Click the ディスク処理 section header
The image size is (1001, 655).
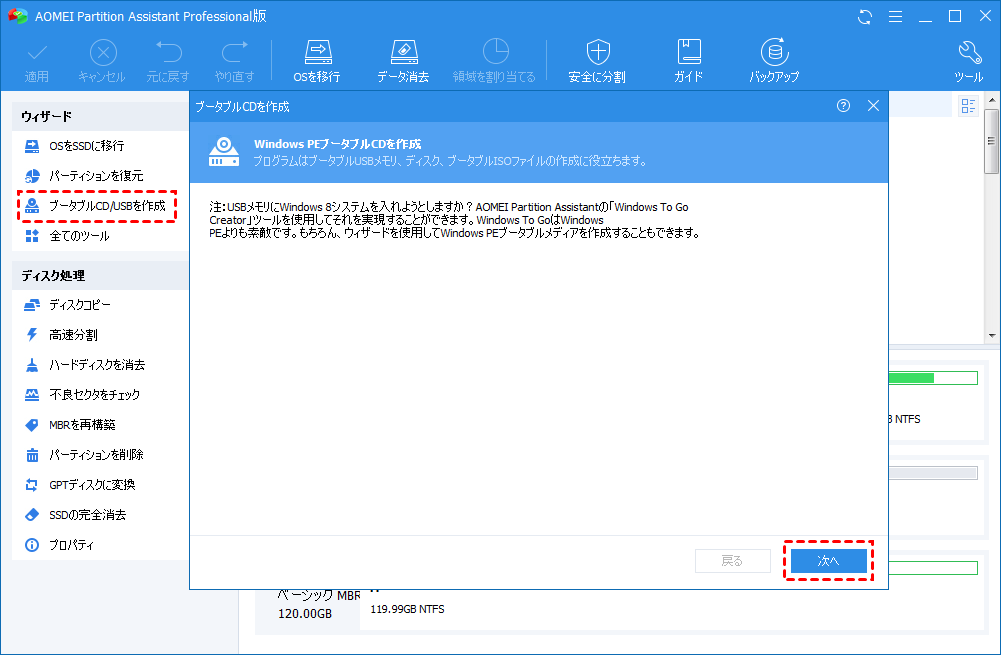100,276
